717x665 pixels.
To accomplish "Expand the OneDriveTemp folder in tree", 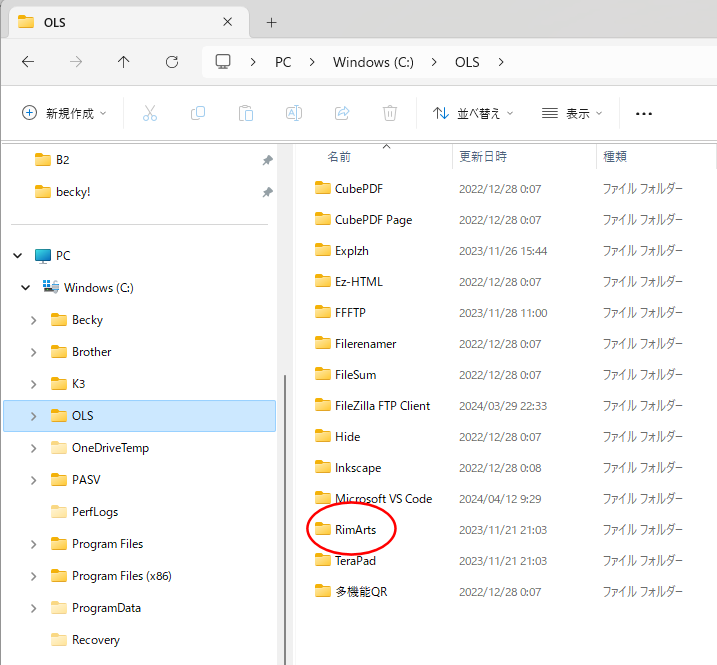I will coord(33,448).
